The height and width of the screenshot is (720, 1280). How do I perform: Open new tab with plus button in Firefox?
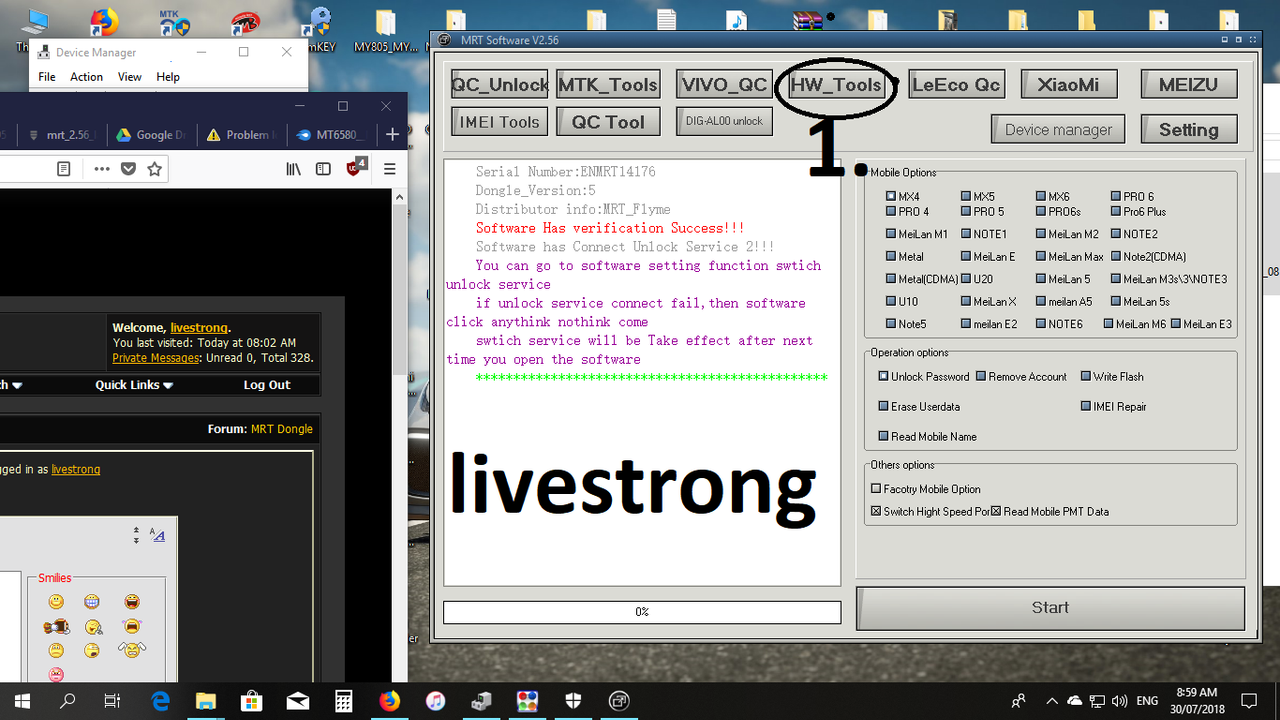[392, 134]
